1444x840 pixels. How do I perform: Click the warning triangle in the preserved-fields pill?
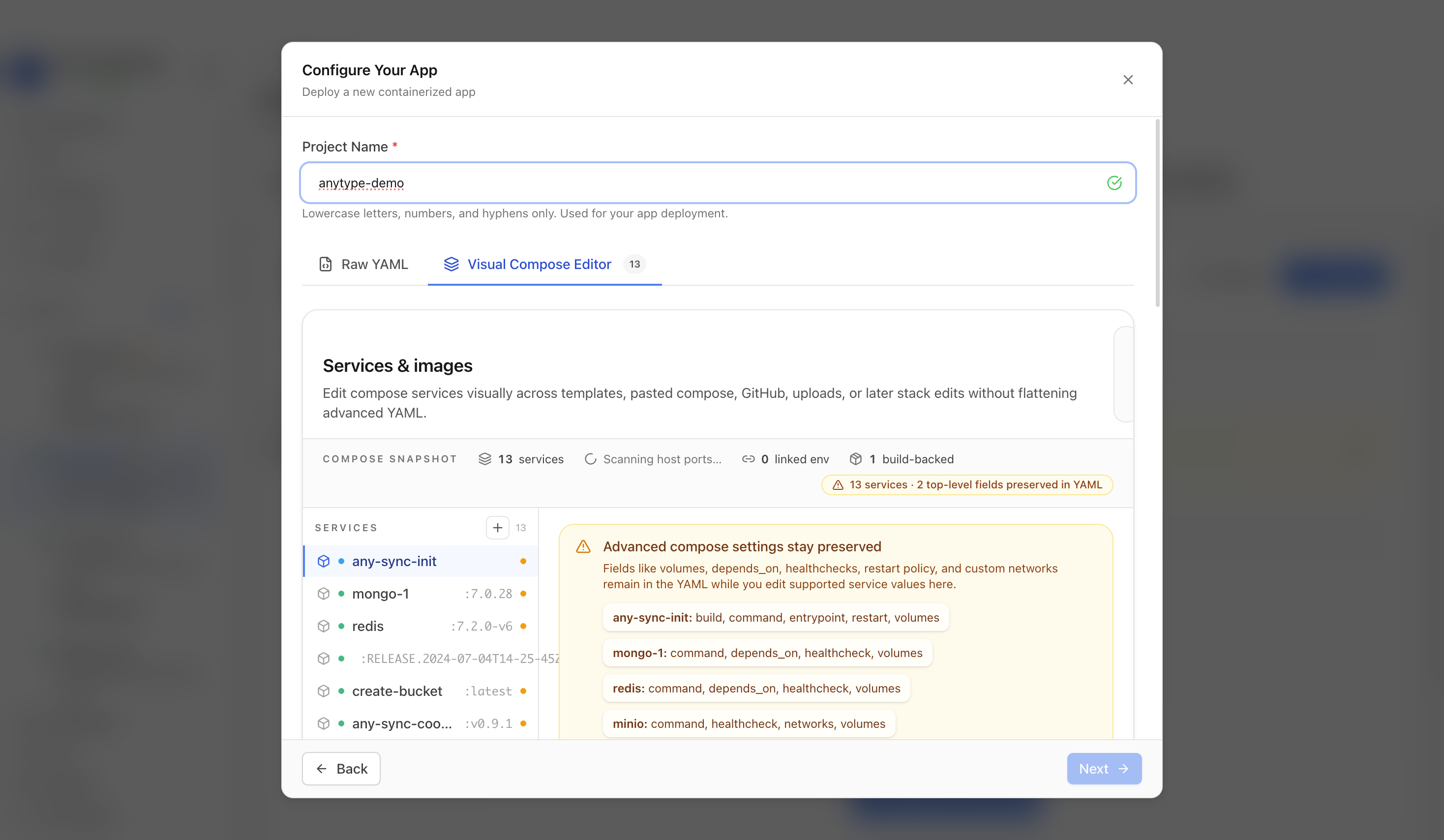838,485
